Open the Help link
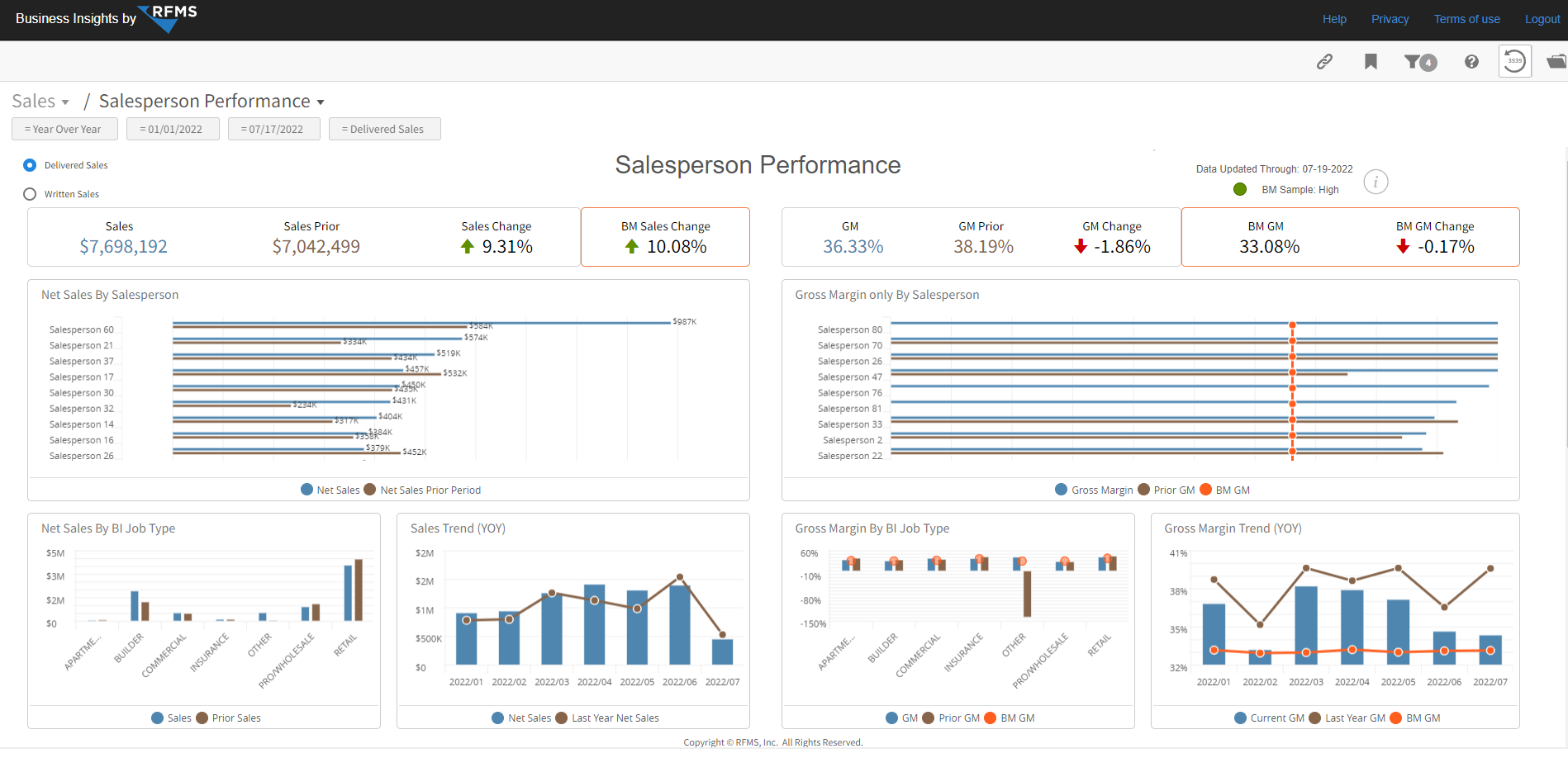The height and width of the screenshot is (758, 1568). (1334, 19)
